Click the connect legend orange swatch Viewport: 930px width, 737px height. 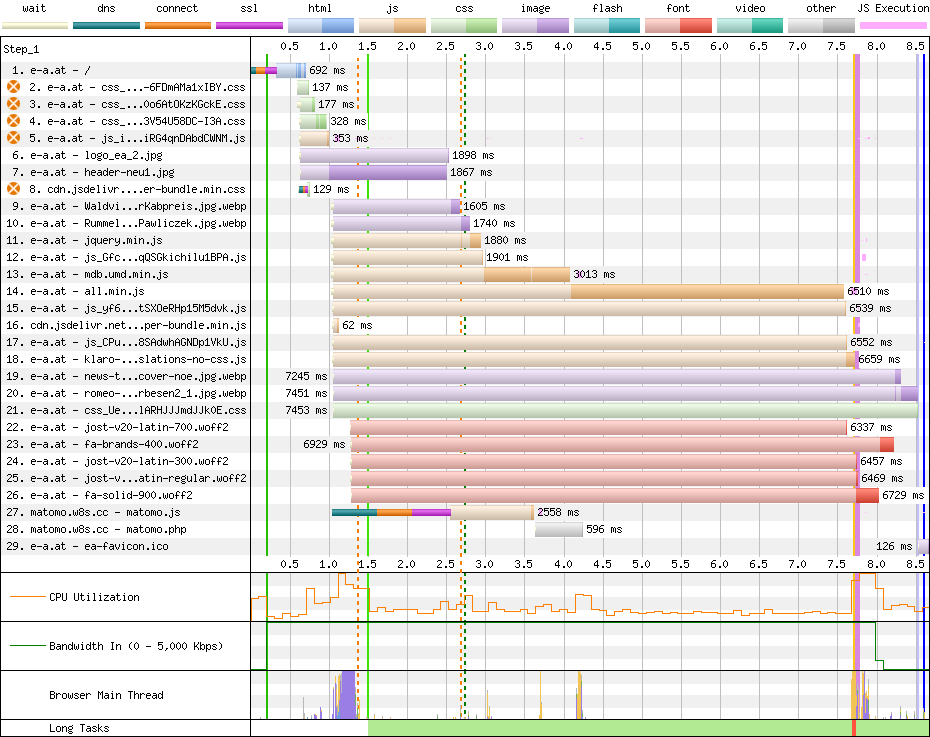tap(178, 25)
